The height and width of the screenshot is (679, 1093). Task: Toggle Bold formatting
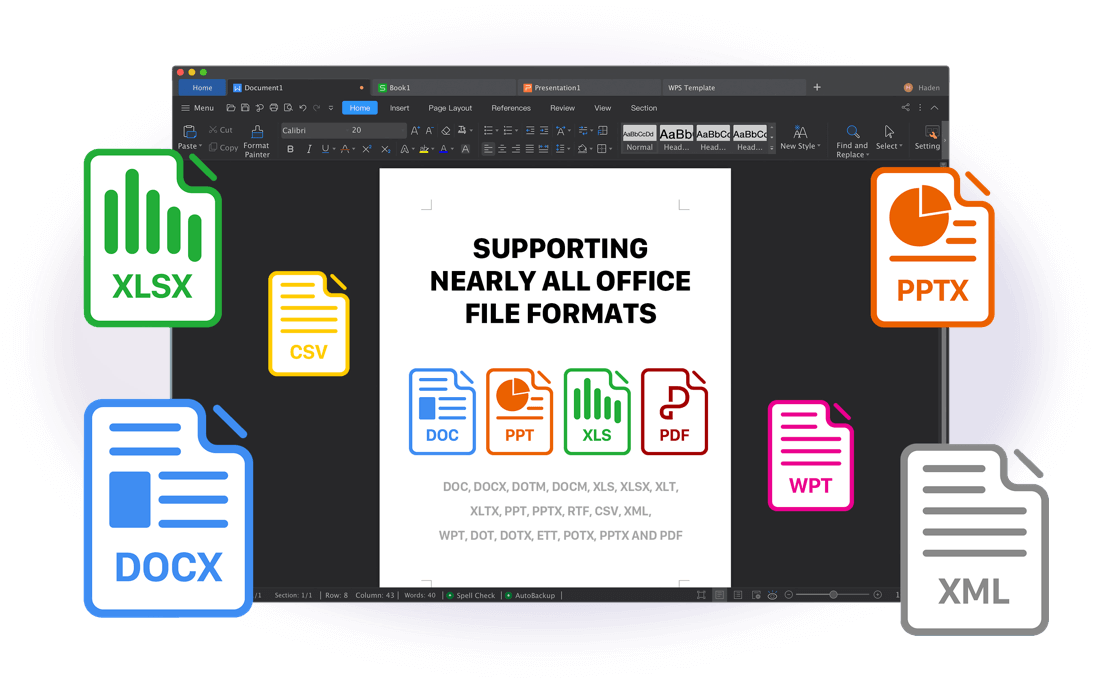click(x=290, y=149)
